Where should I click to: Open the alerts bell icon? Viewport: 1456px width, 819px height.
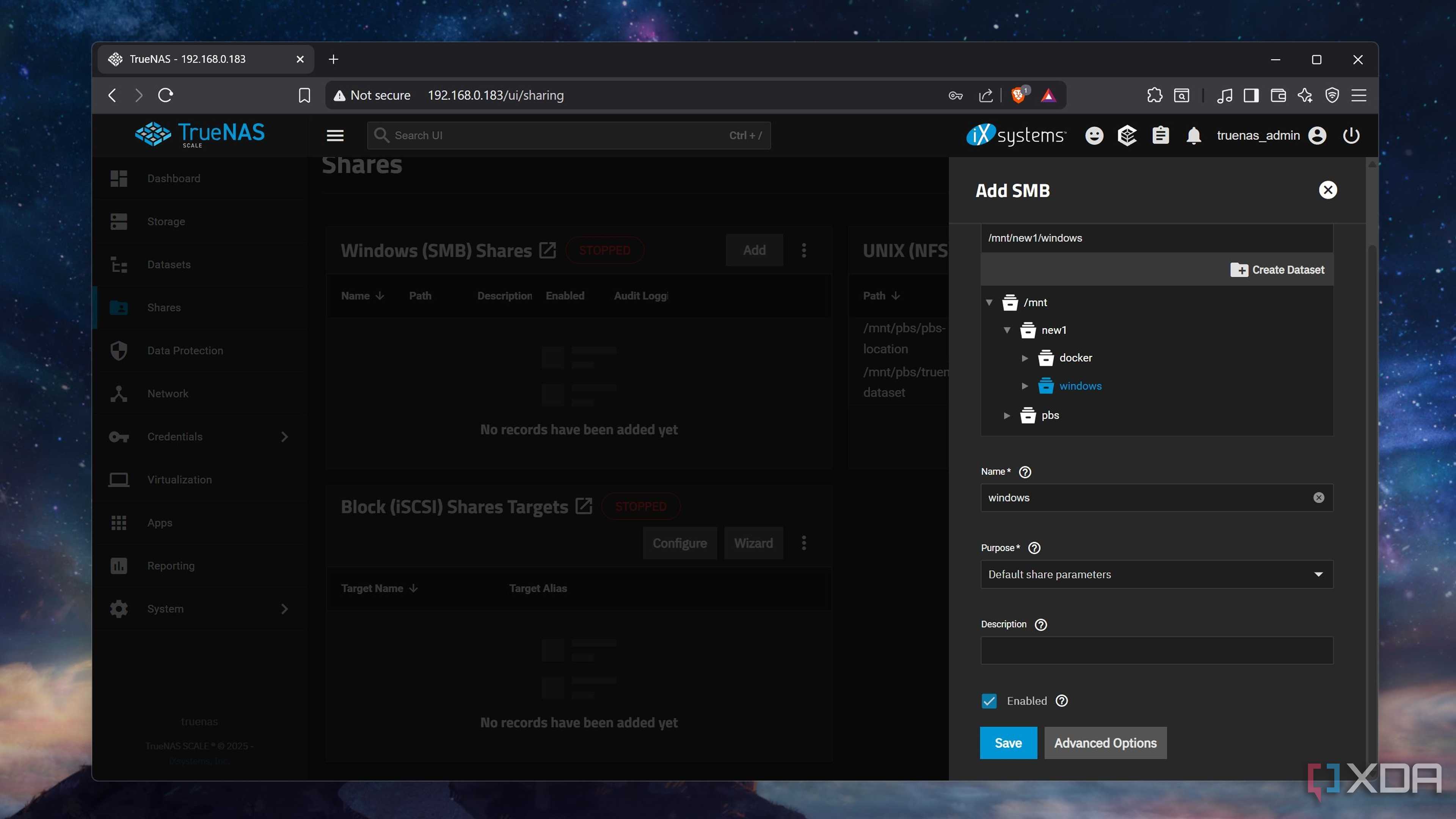point(1193,136)
